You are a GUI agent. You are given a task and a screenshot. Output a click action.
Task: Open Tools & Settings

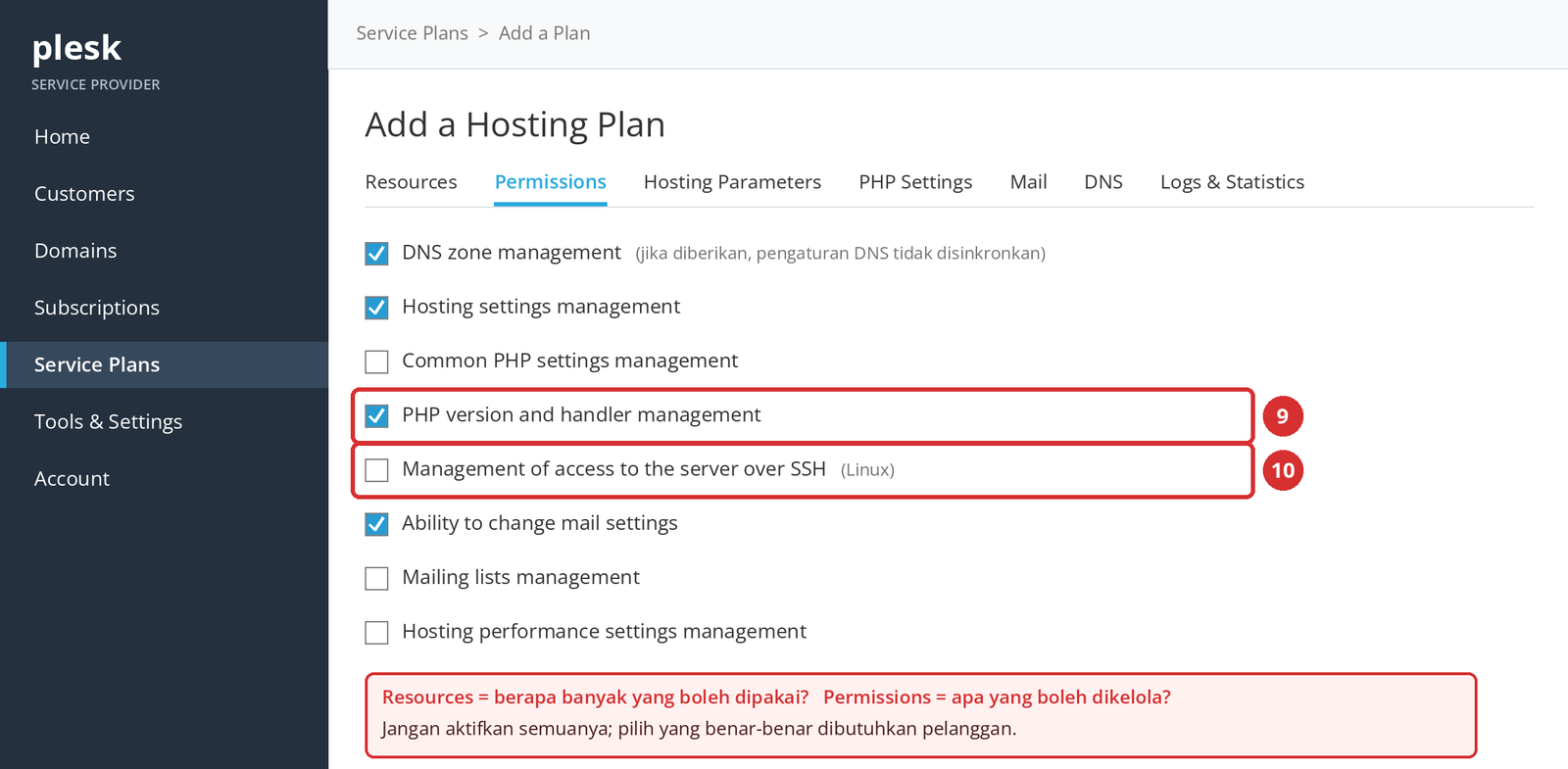(x=108, y=421)
